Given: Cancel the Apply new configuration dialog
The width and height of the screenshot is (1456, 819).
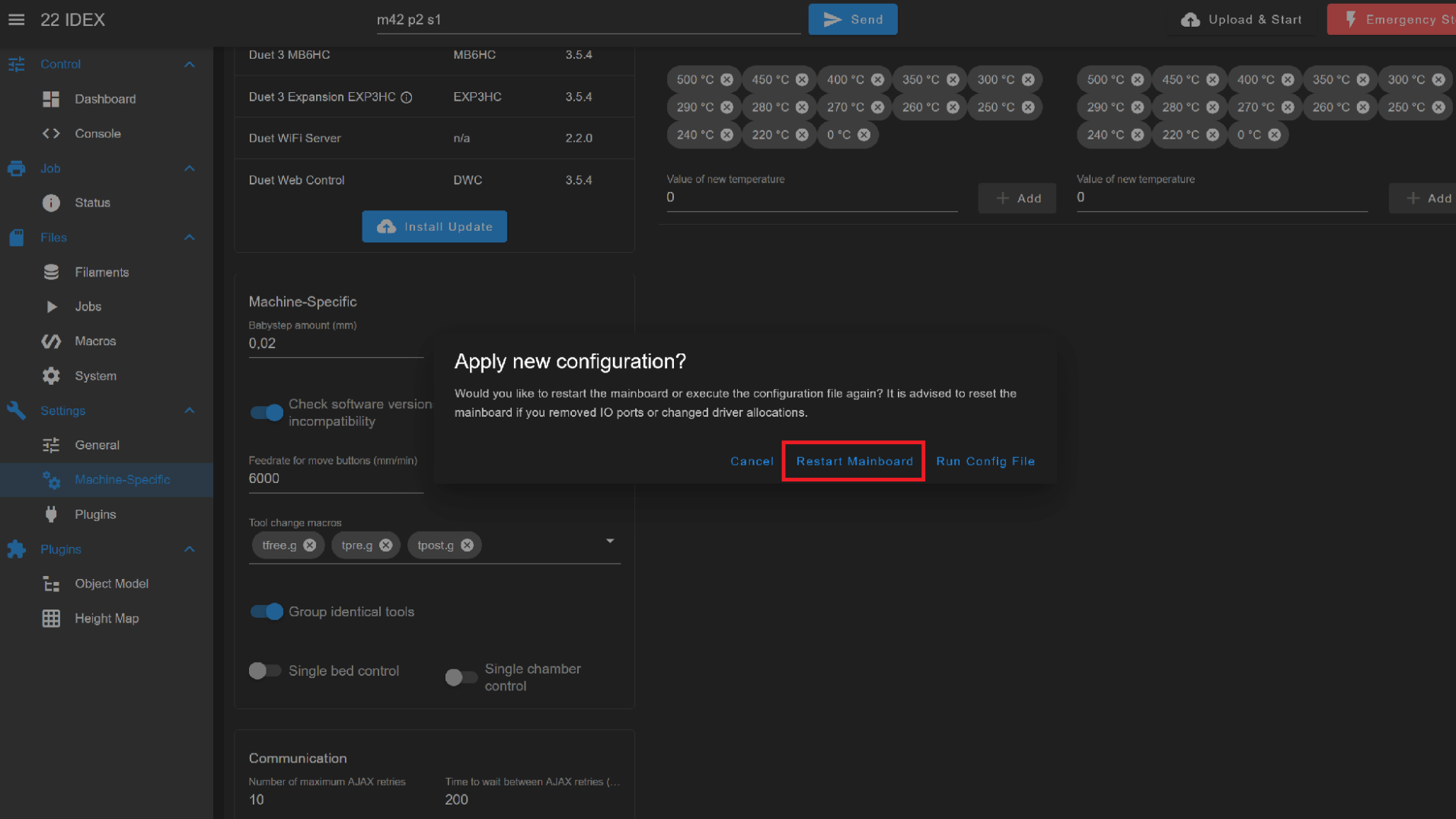Looking at the screenshot, I should [x=752, y=461].
